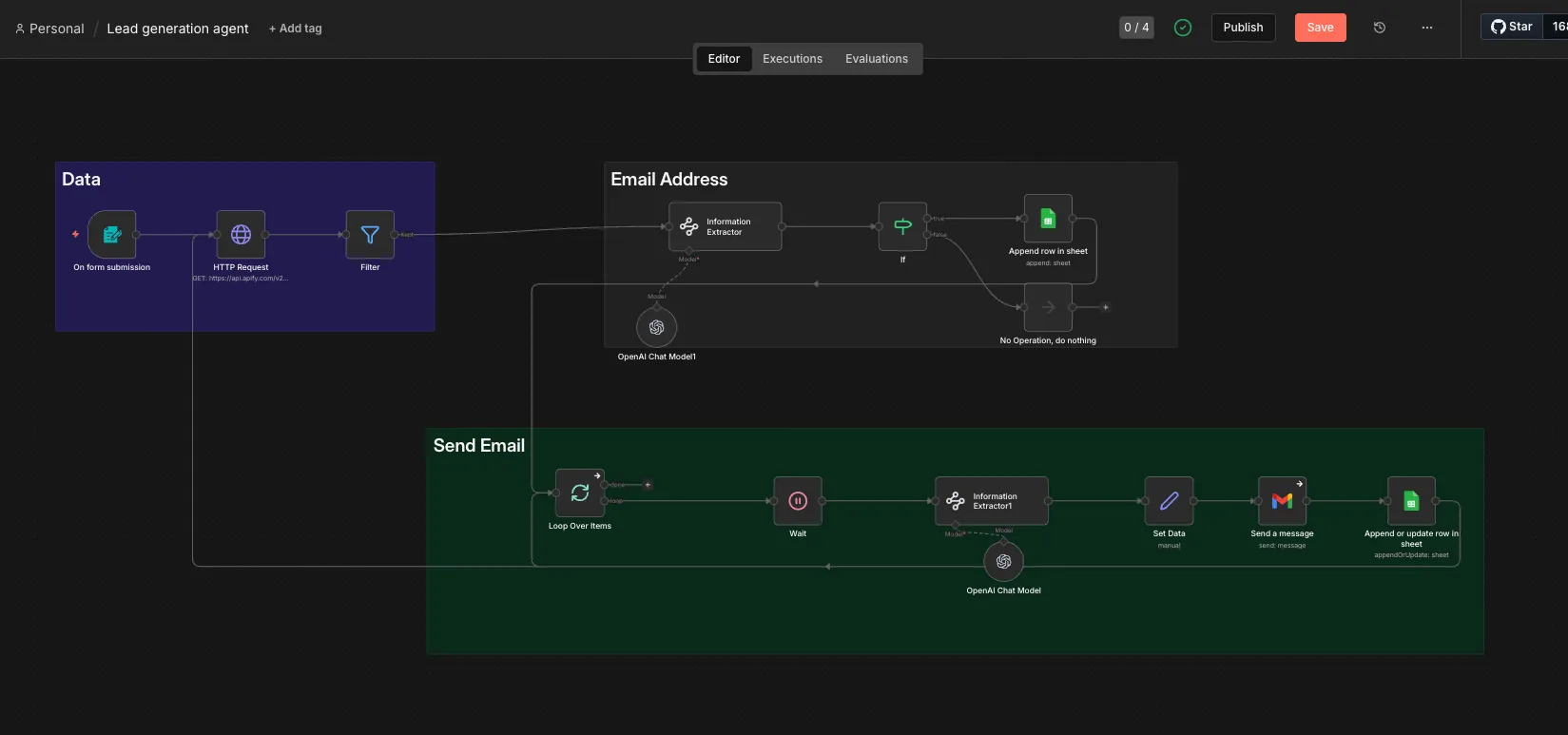This screenshot has height=735, width=1568.
Task: Select the On form submission trigger node
Action: pos(112,234)
